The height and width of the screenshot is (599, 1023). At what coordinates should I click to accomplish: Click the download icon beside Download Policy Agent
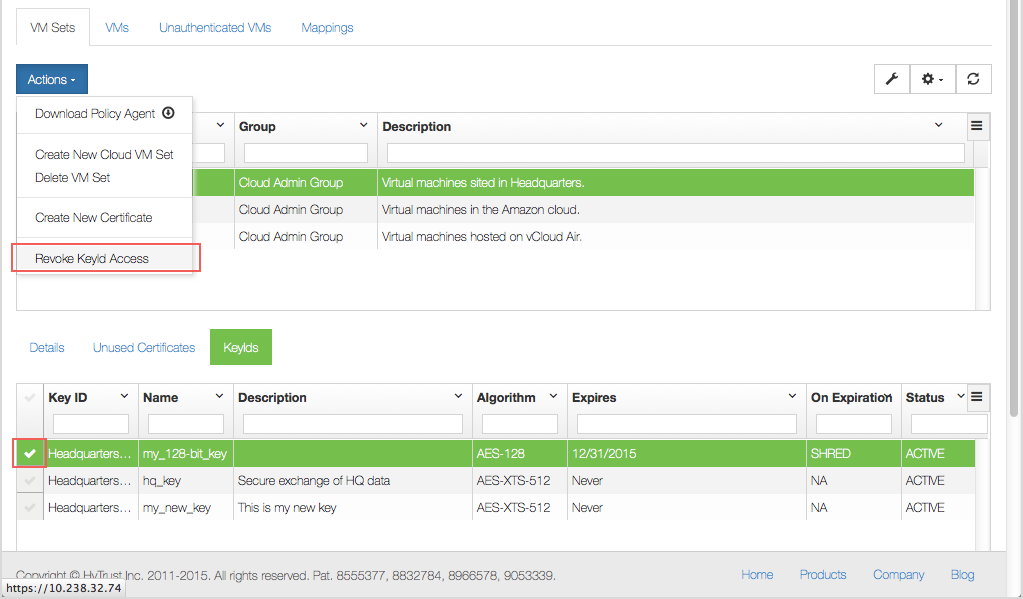pyautogui.click(x=168, y=113)
